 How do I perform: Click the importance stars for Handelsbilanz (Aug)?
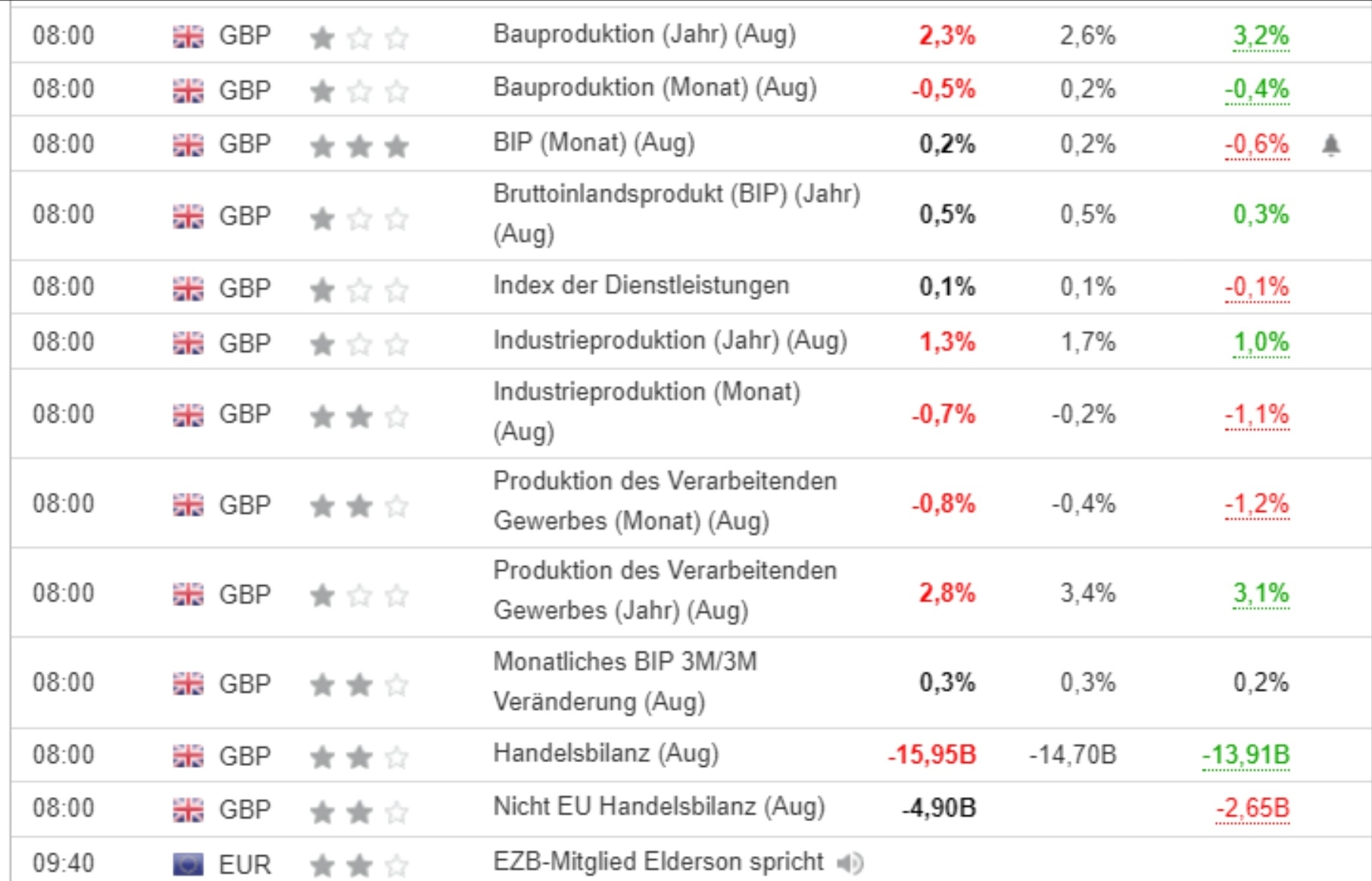point(359,756)
